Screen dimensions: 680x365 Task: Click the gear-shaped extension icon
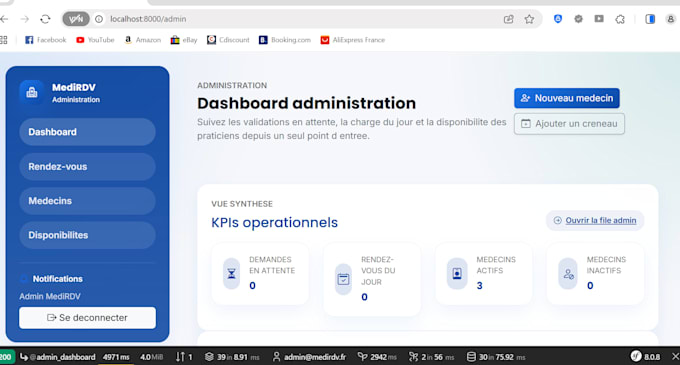tap(578, 19)
